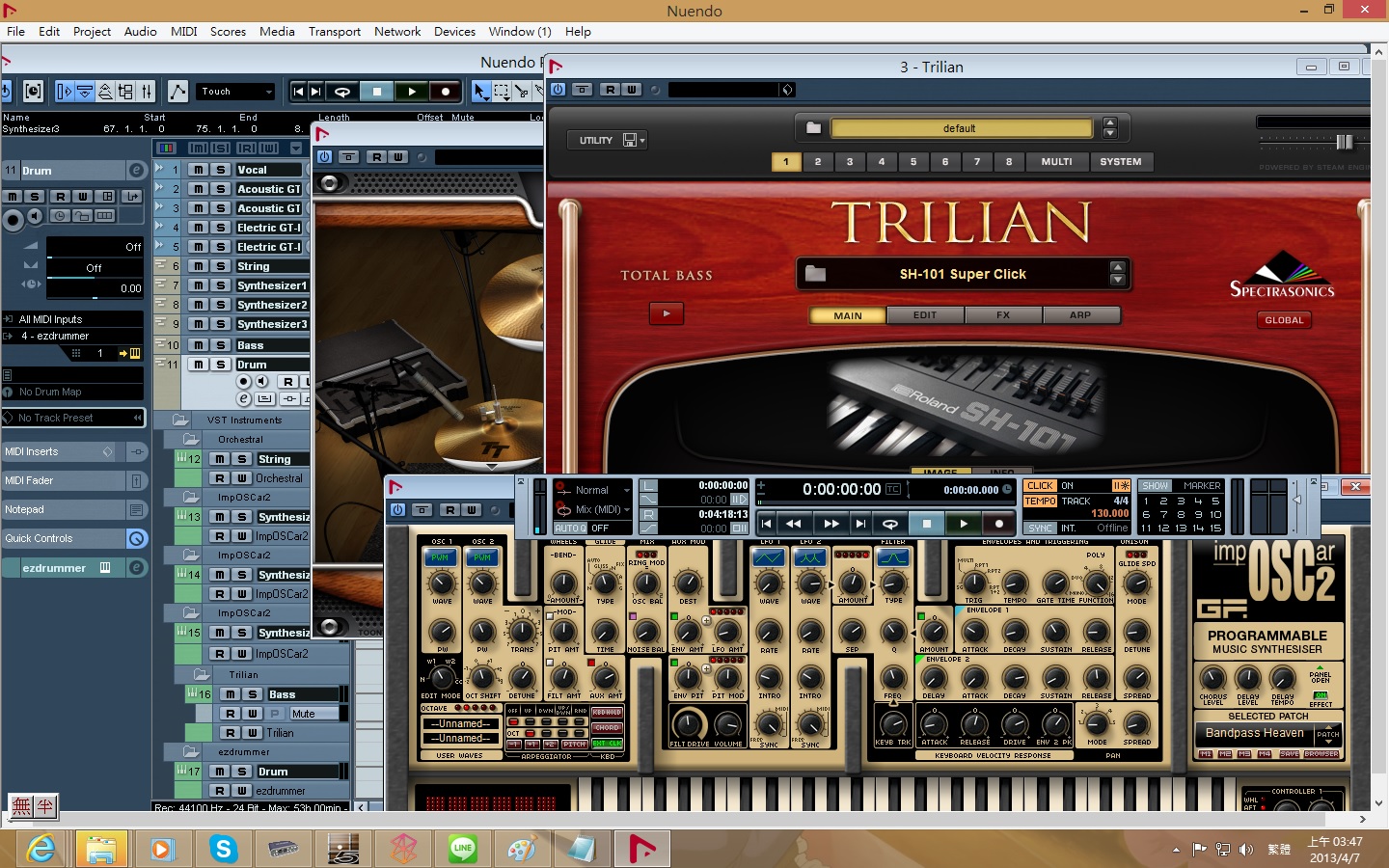Screen dimensions: 1389x868
Task: Toggle Read automation on the Trilian instrument row
Action: 231,733
